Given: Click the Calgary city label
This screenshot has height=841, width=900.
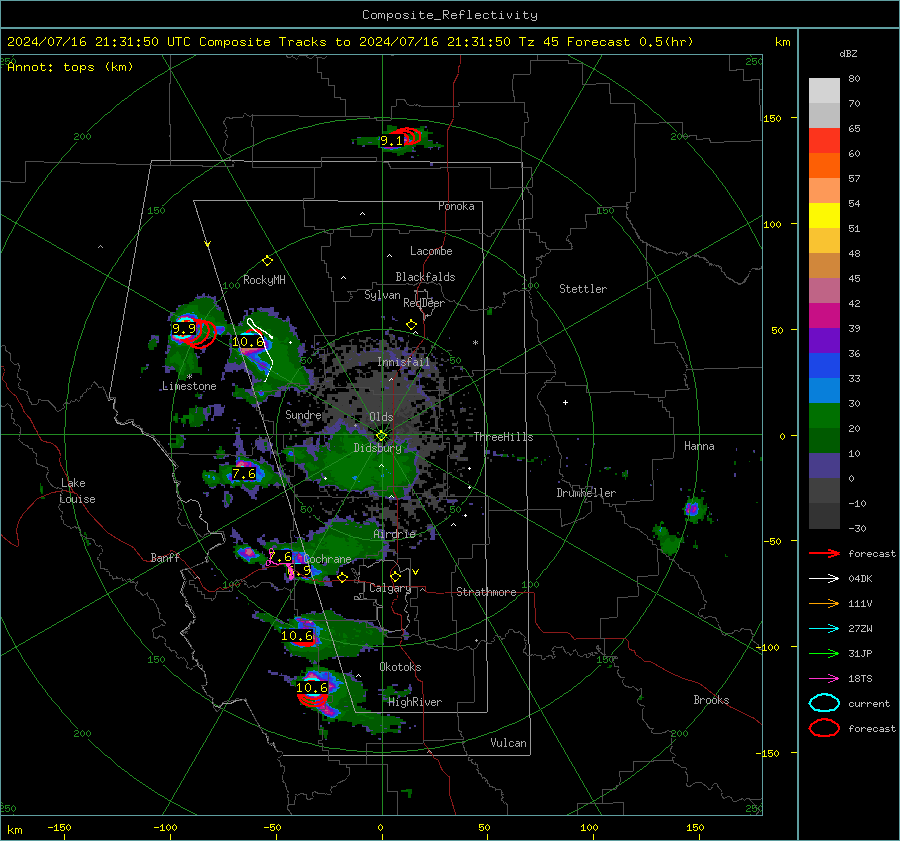Looking at the screenshot, I should tap(390, 588).
